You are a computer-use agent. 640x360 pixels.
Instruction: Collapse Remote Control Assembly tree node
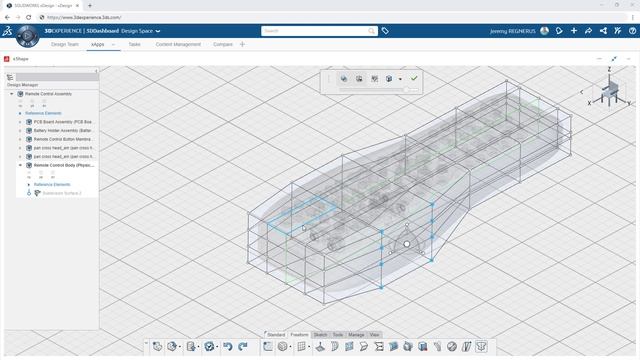click(11, 94)
